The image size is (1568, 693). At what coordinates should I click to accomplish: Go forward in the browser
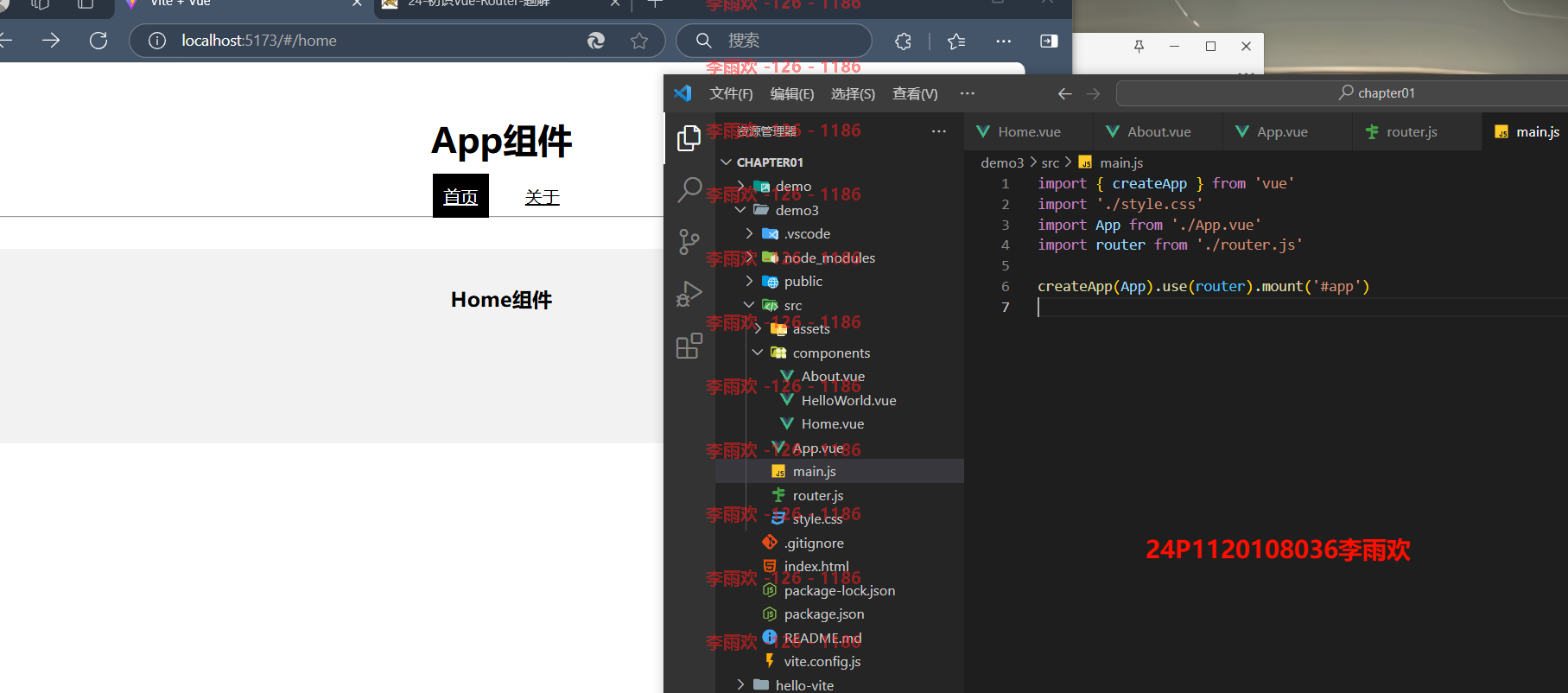(x=51, y=41)
